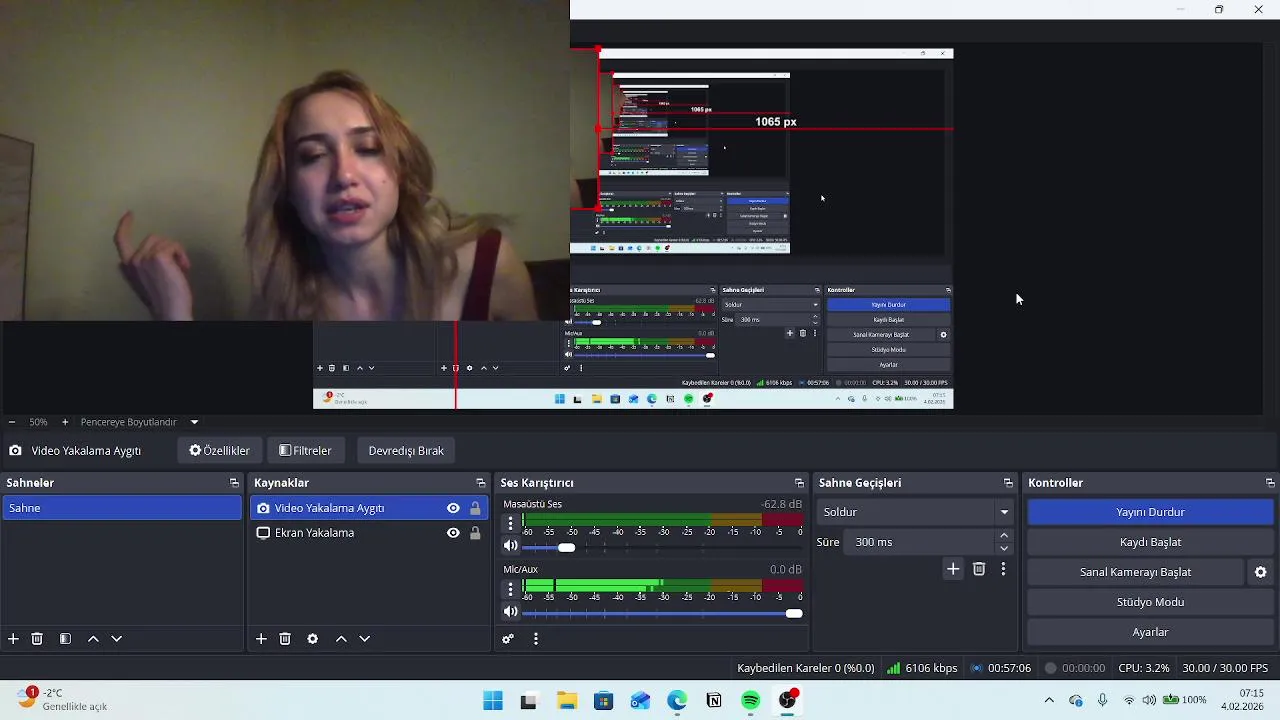Open Ayarlar settings
The image size is (1280, 720).
1150,632
